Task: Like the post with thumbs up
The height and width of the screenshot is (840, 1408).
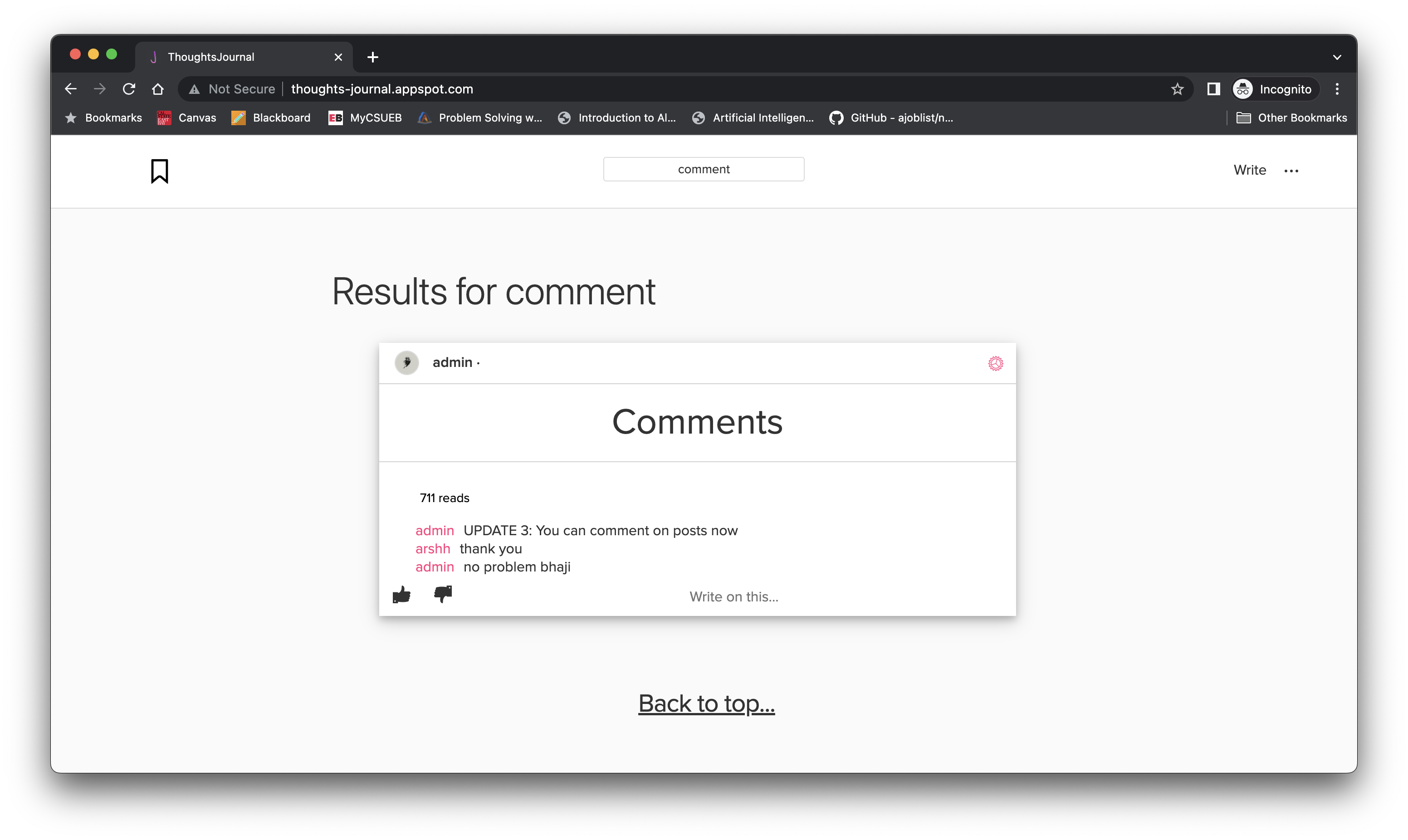Action: pos(401,594)
